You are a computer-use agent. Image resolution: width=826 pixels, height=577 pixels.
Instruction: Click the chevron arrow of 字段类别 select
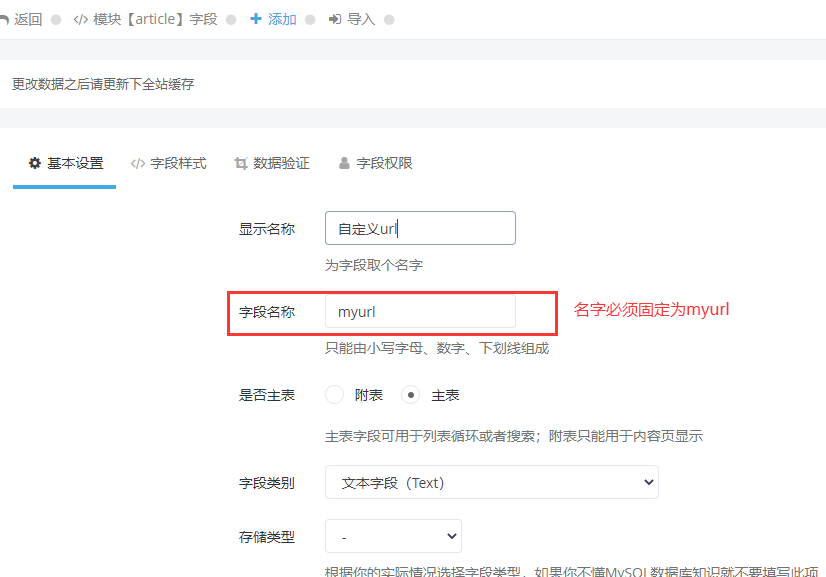point(648,482)
